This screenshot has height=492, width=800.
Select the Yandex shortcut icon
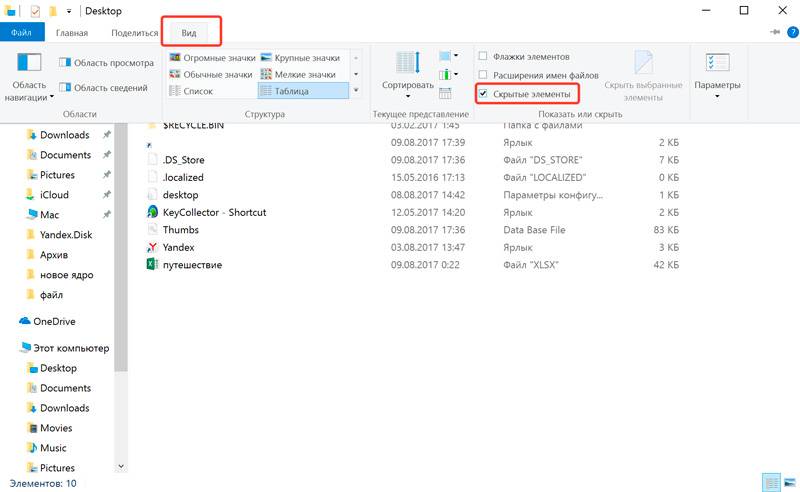tap(152, 247)
